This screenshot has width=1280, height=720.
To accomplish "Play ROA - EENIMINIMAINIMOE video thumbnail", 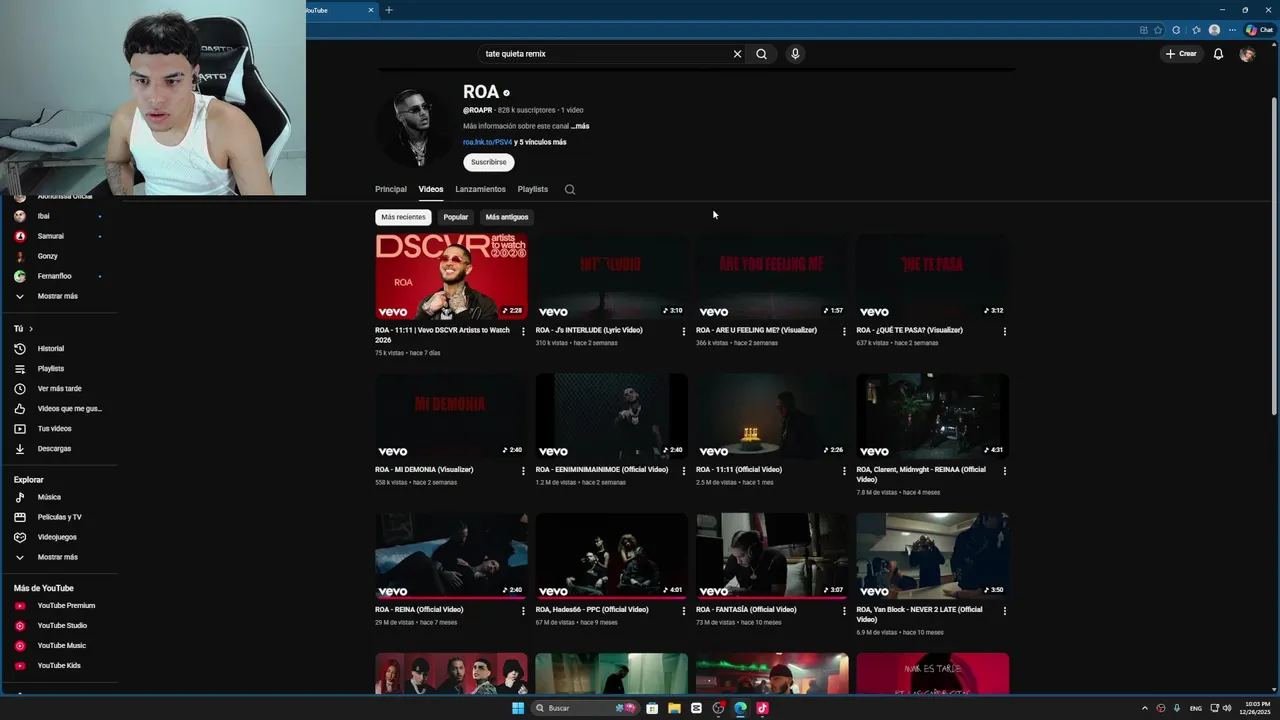I will click(611, 417).
